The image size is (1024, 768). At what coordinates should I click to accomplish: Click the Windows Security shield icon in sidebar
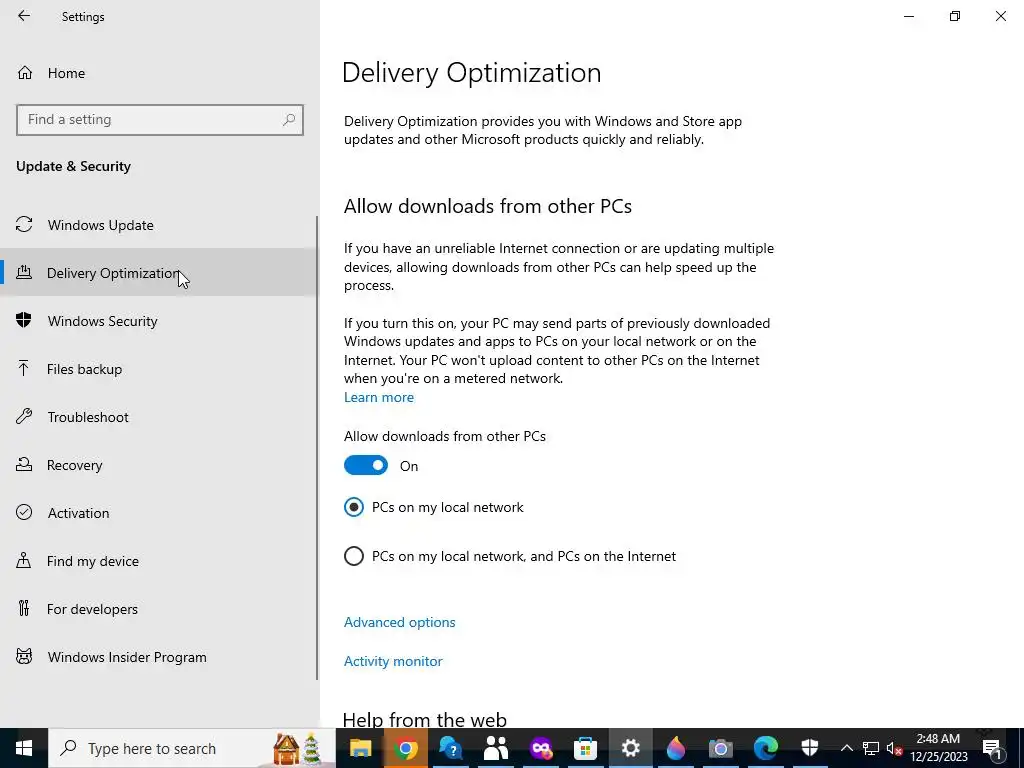(x=24, y=321)
